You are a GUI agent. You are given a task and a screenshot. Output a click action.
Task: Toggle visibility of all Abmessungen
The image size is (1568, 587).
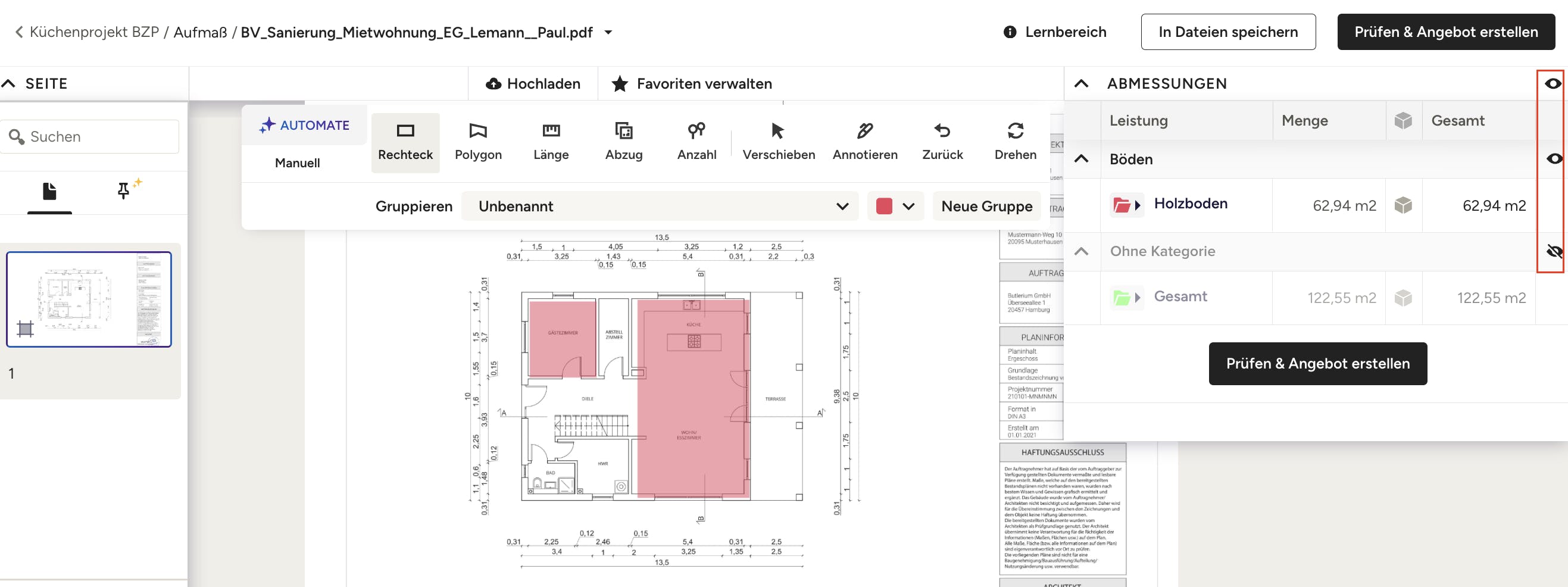[1553, 83]
